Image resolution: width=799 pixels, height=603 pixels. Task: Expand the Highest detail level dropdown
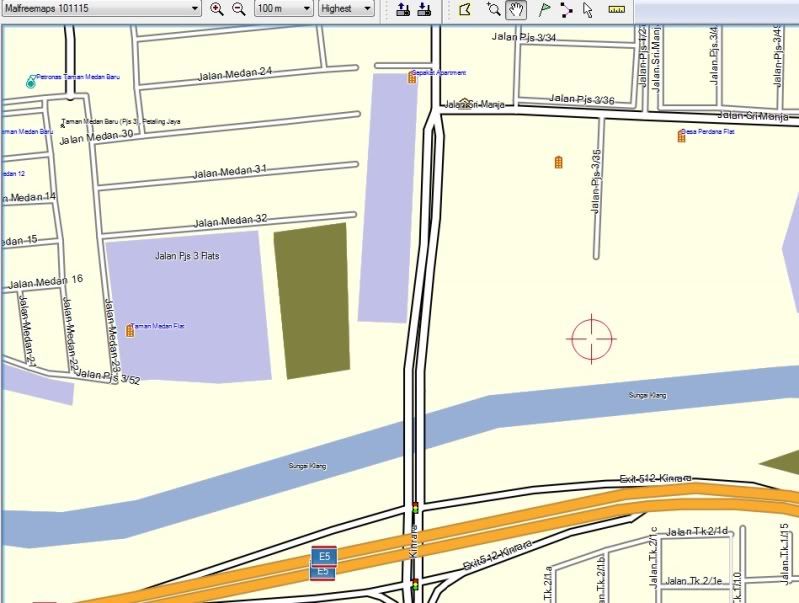(346, 8)
